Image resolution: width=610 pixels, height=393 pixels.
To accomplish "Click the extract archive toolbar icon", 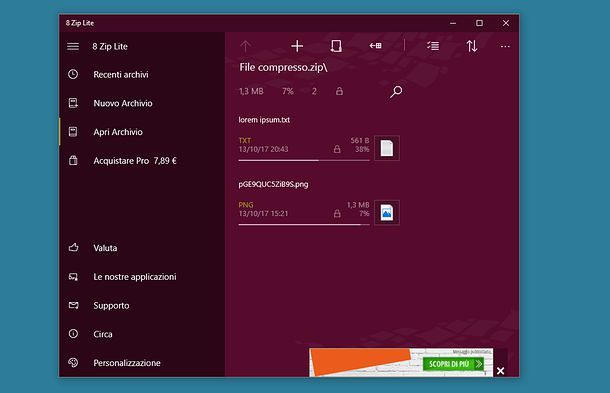I will point(336,46).
